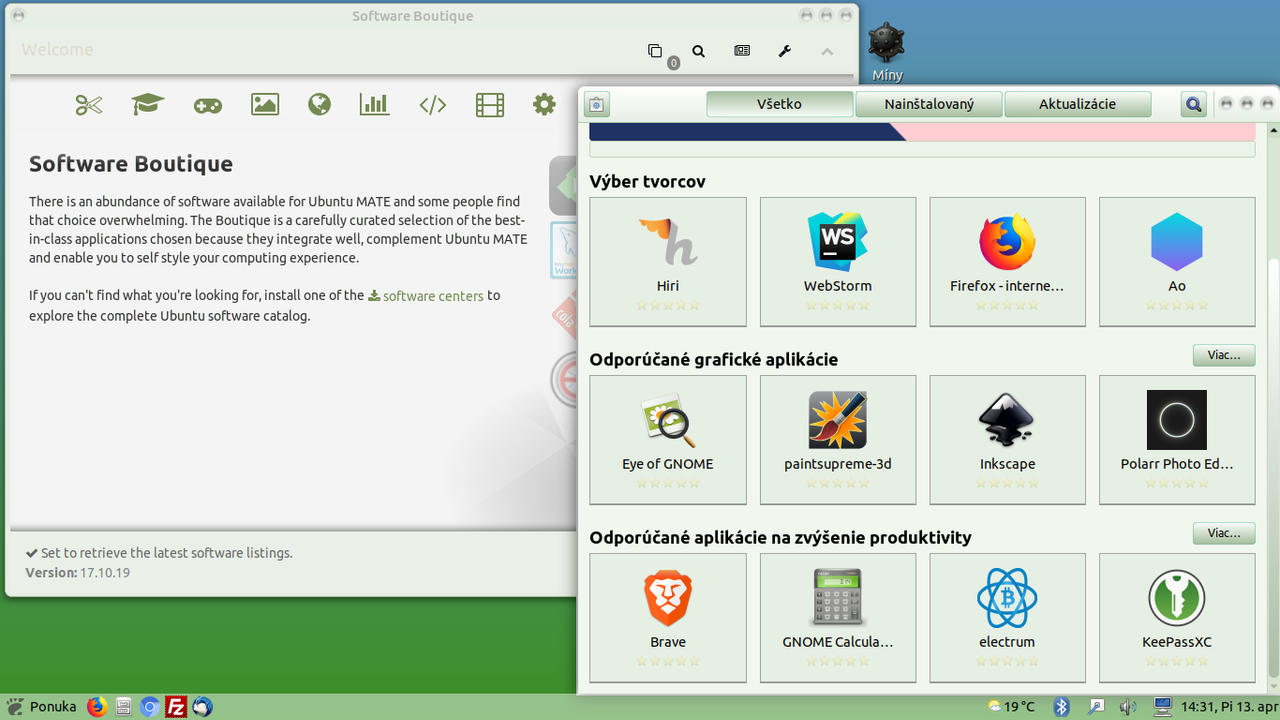Open the network tray icon
The height and width of the screenshot is (720, 1280).
point(1162,707)
